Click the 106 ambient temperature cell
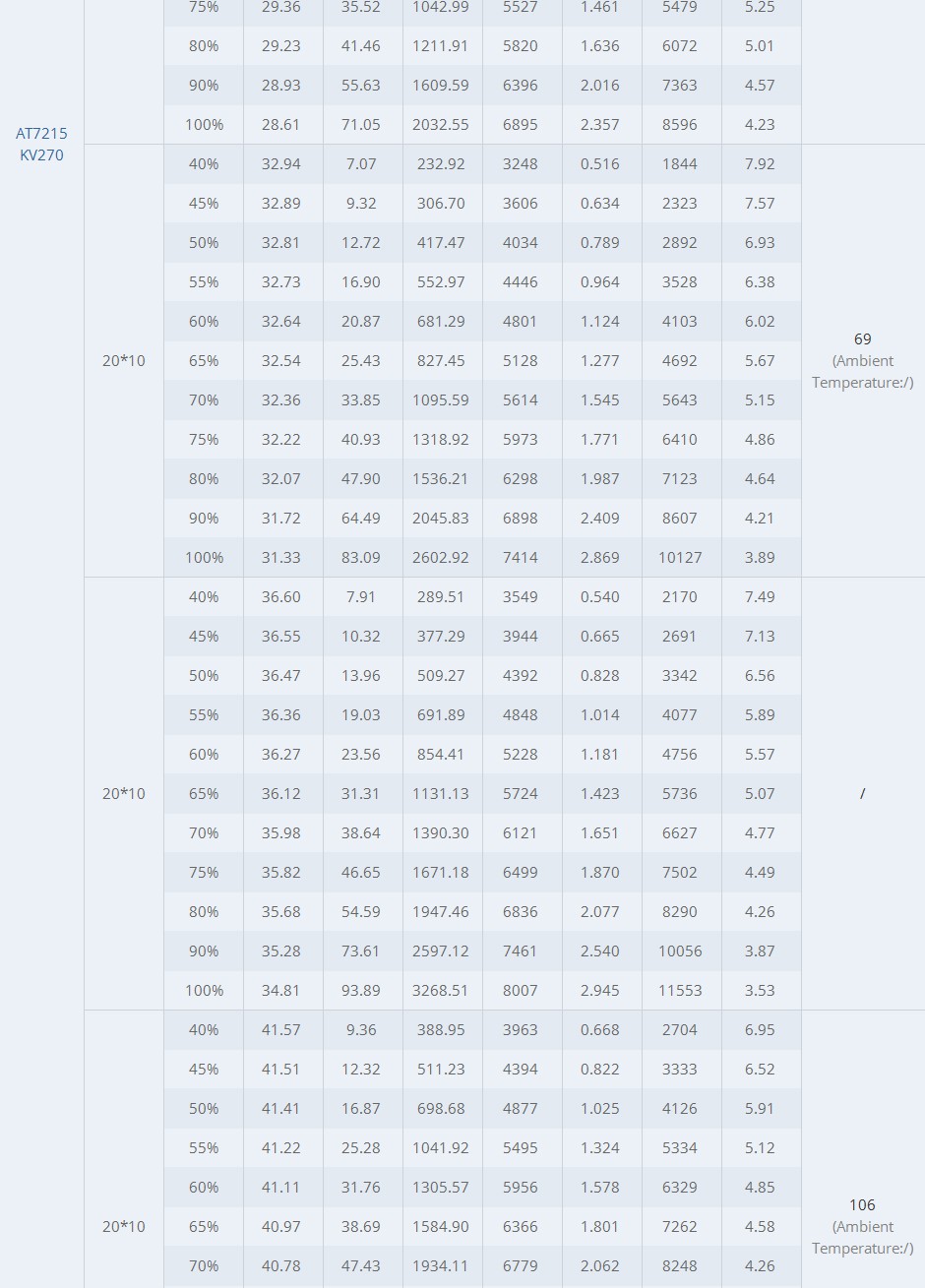The image size is (925, 1288). pyautogui.click(x=863, y=1226)
